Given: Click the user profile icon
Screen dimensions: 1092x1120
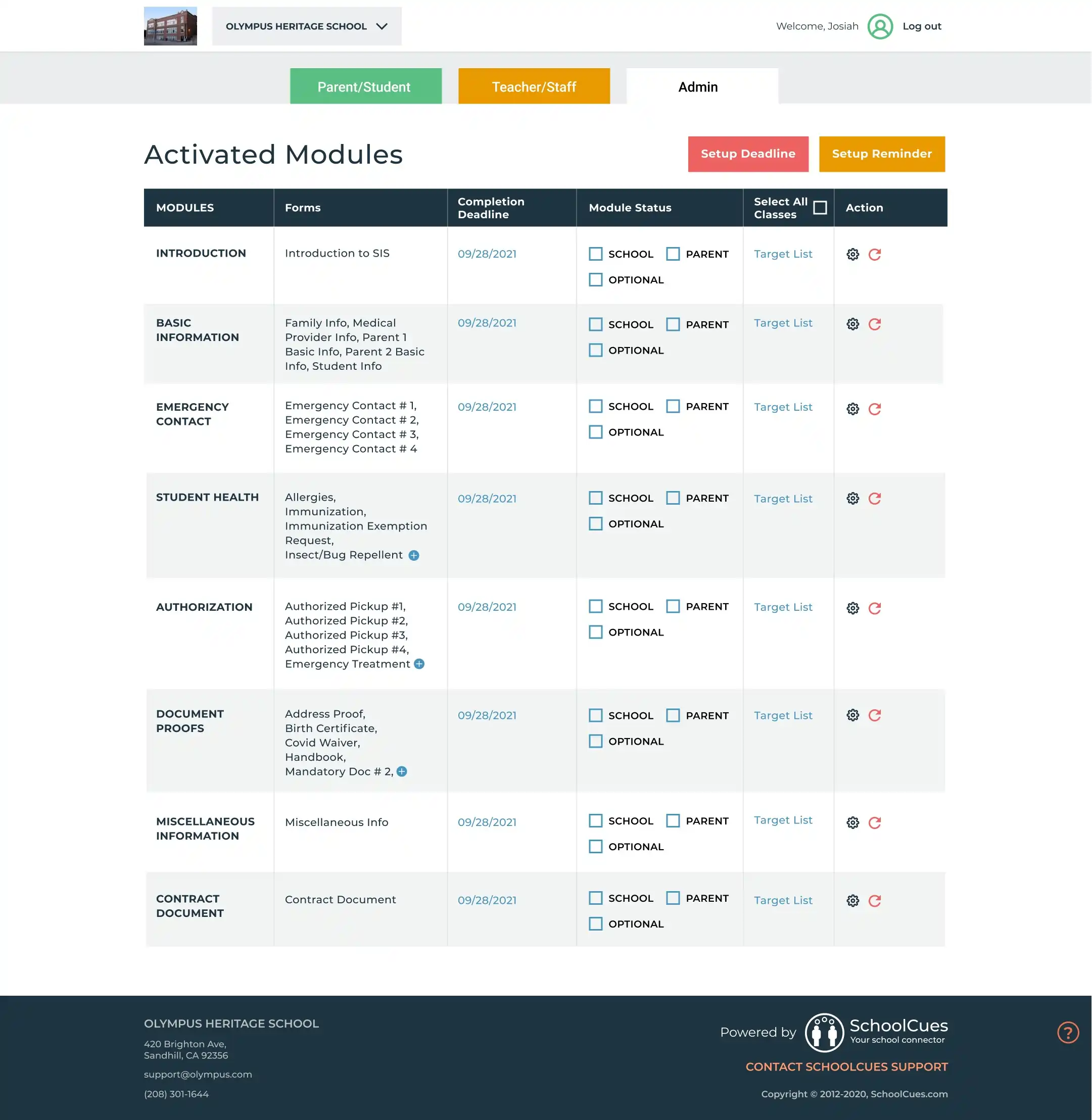Looking at the screenshot, I should (880, 25).
